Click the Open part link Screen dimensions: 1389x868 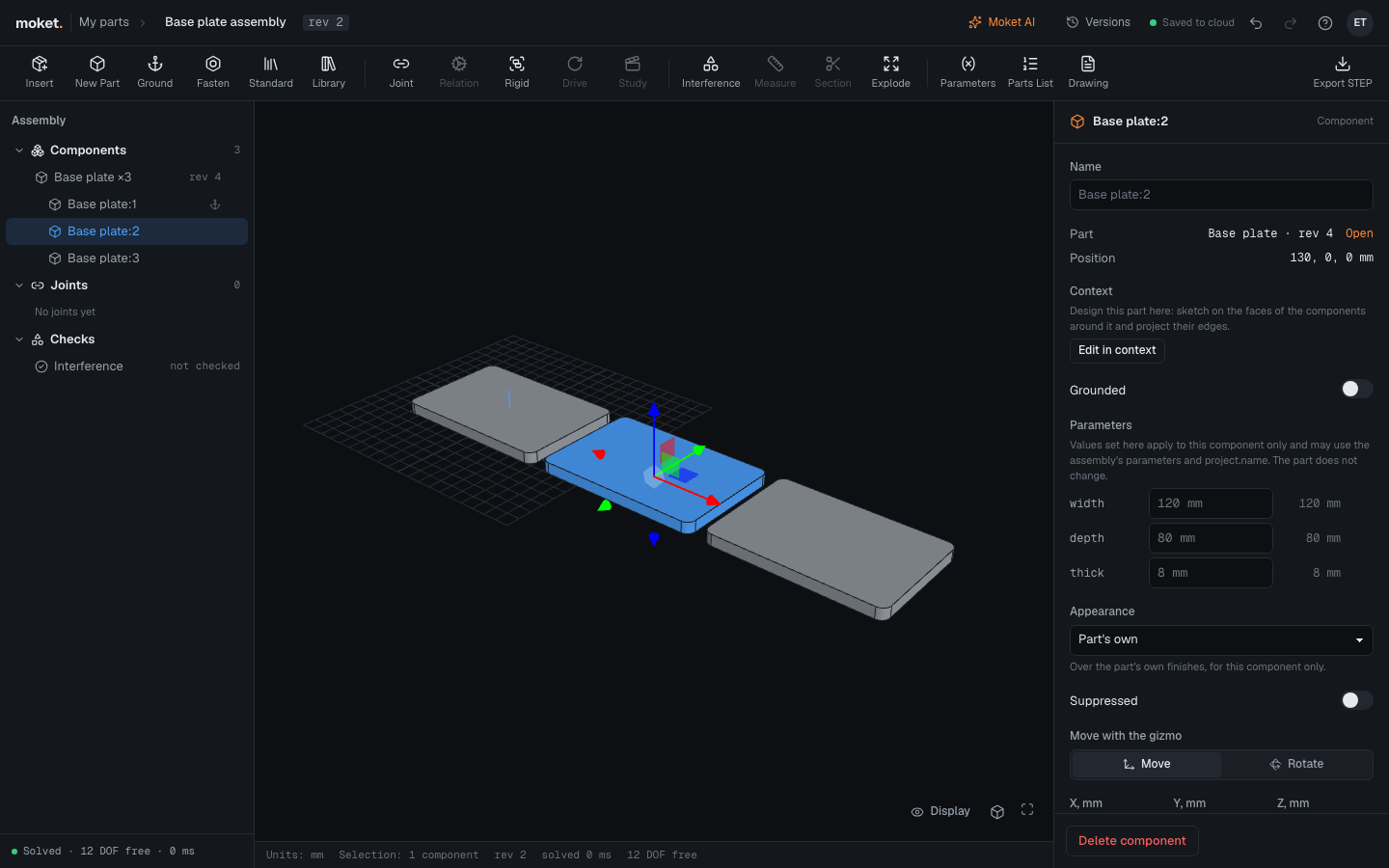point(1359,233)
